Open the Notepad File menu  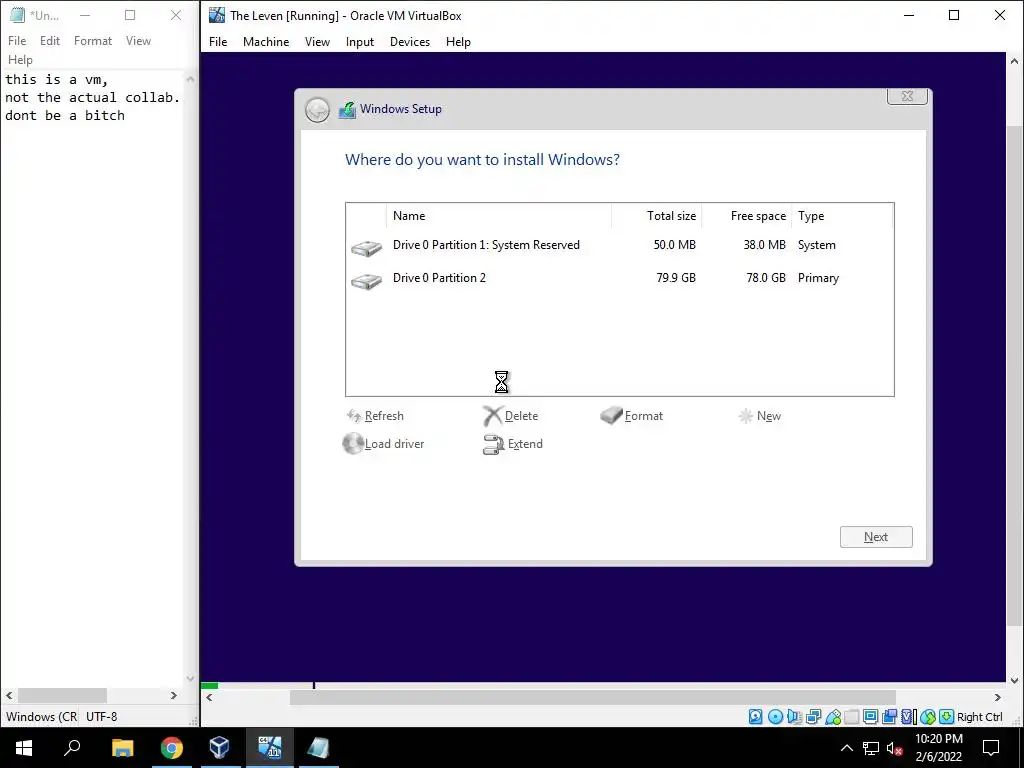click(17, 40)
